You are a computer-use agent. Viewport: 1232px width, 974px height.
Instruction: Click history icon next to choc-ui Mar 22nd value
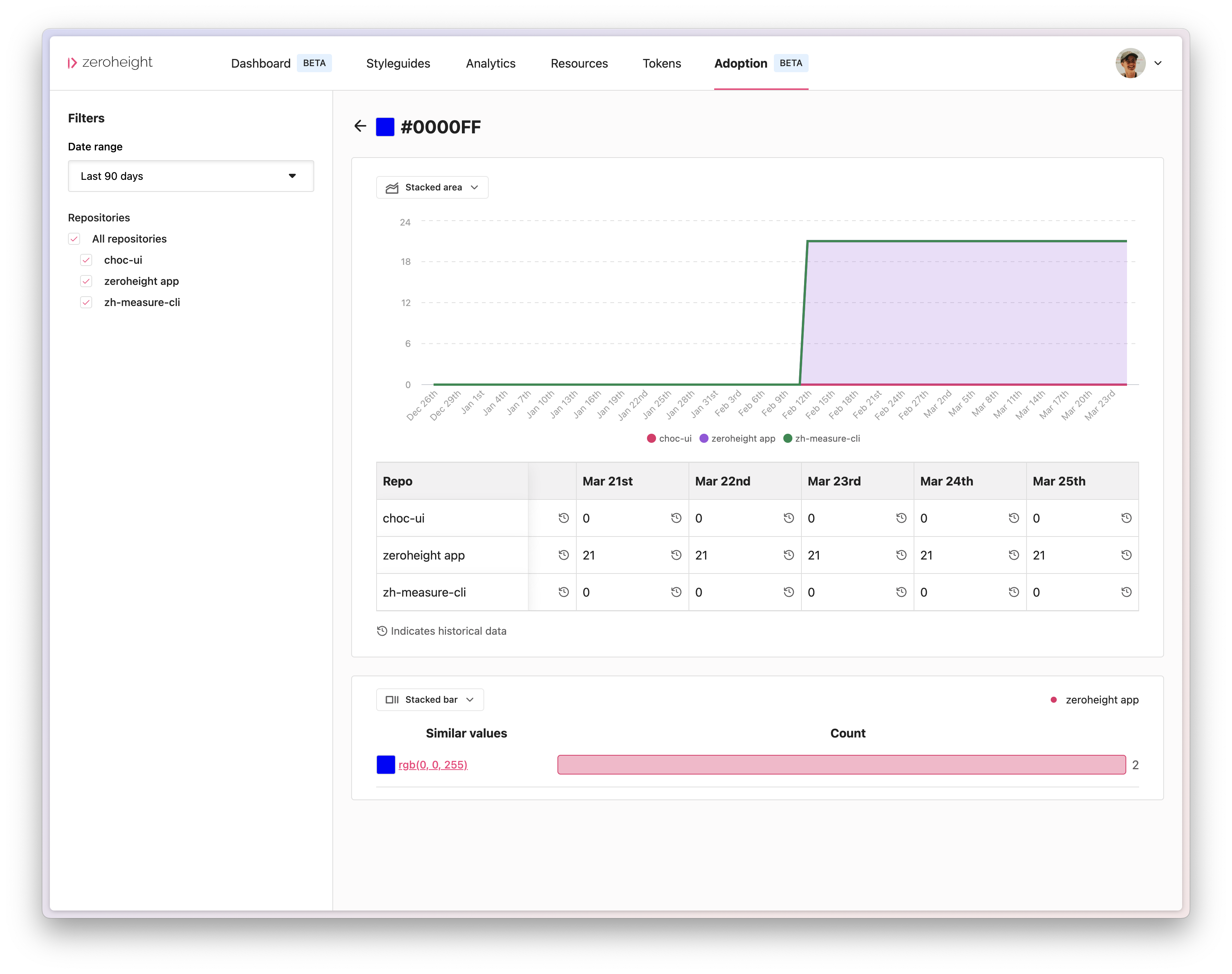(789, 518)
